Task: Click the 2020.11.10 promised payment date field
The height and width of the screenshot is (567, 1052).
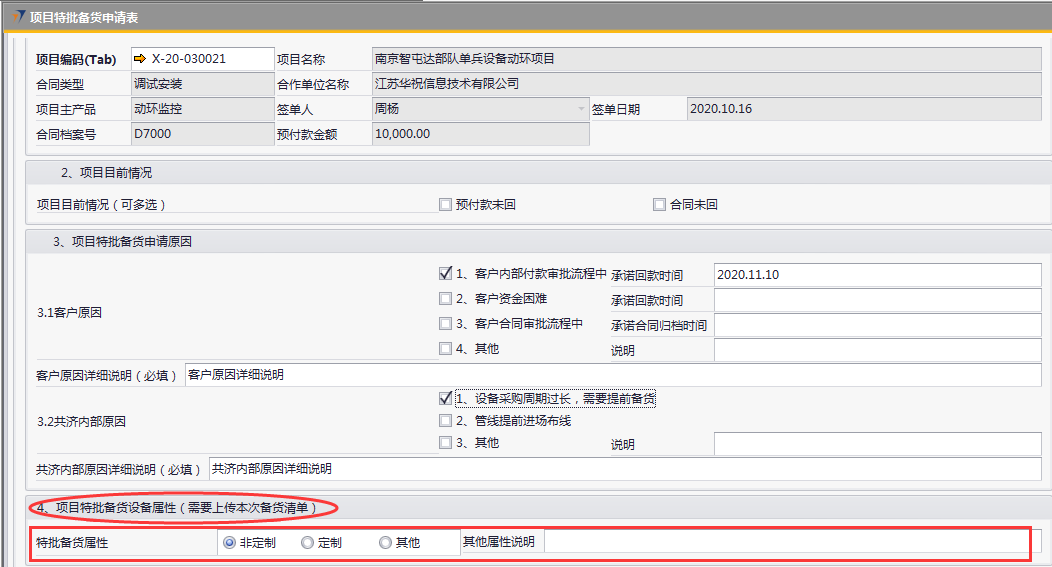Action: click(x=877, y=275)
